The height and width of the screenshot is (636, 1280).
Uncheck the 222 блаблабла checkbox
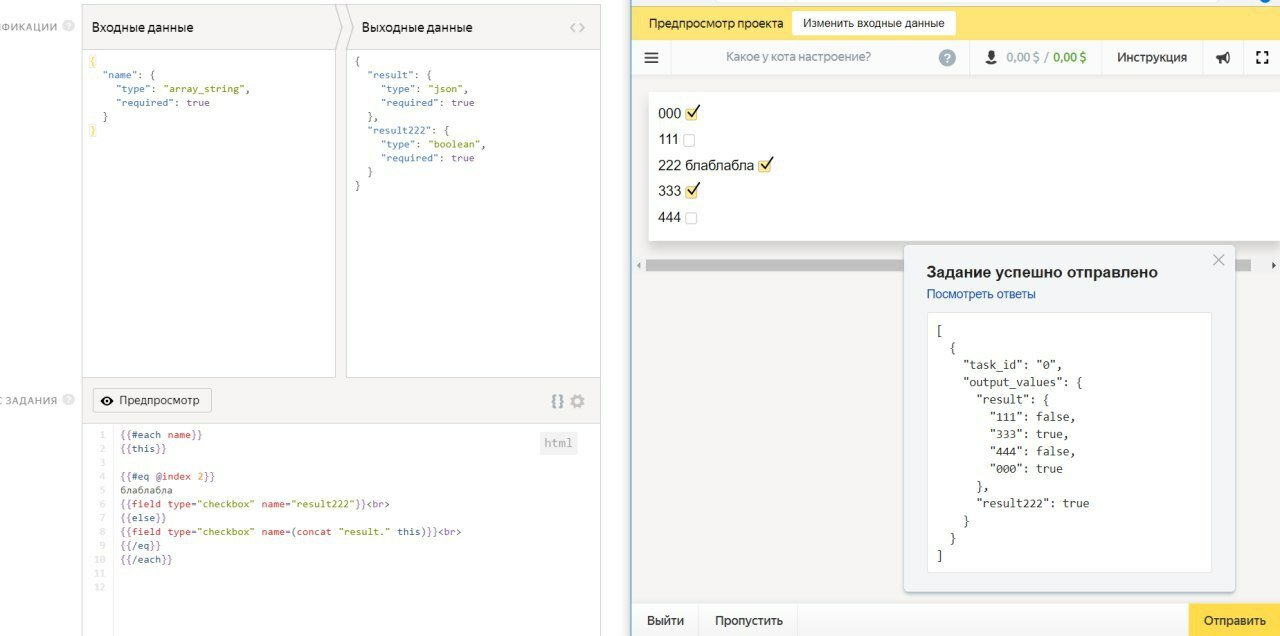766,165
